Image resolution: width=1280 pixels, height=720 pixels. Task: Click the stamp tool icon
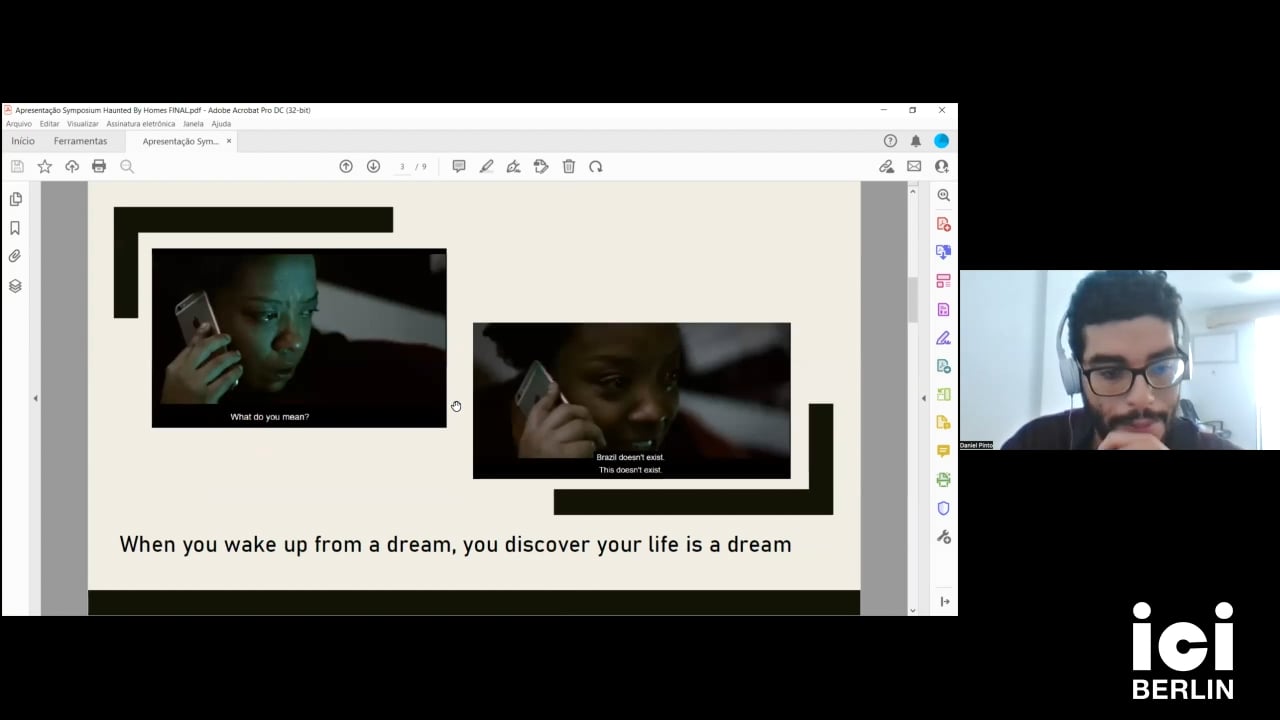pos(541,166)
